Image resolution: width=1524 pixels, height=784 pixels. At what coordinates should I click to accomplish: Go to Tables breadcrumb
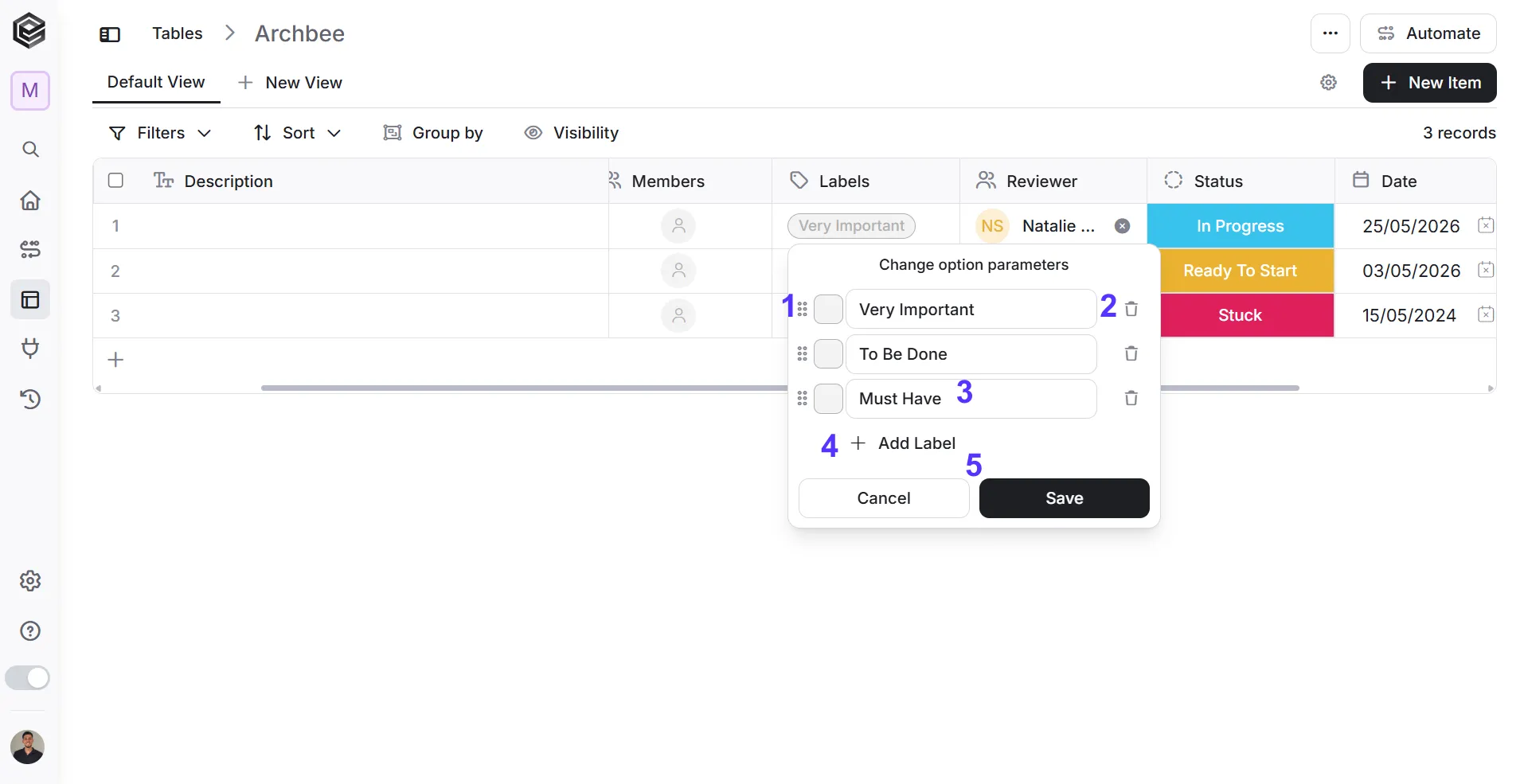[x=178, y=33]
